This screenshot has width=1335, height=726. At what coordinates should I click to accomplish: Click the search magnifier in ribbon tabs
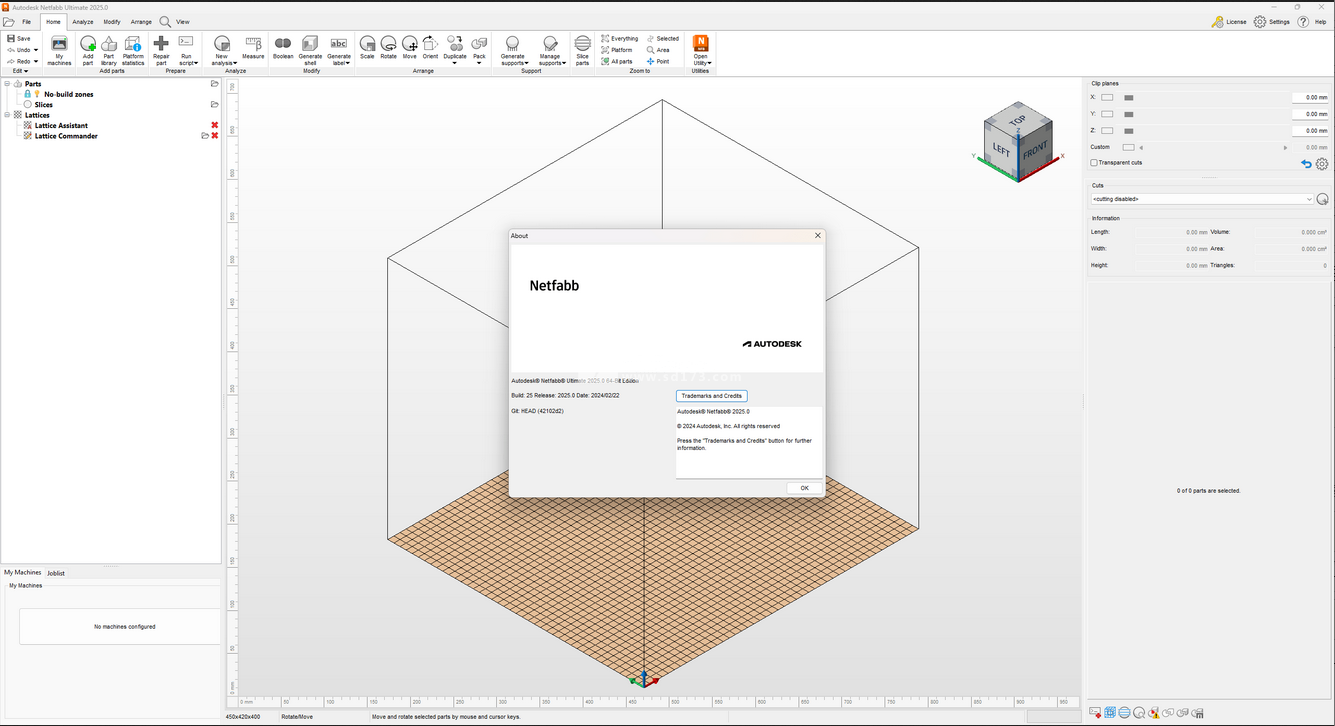click(165, 21)
